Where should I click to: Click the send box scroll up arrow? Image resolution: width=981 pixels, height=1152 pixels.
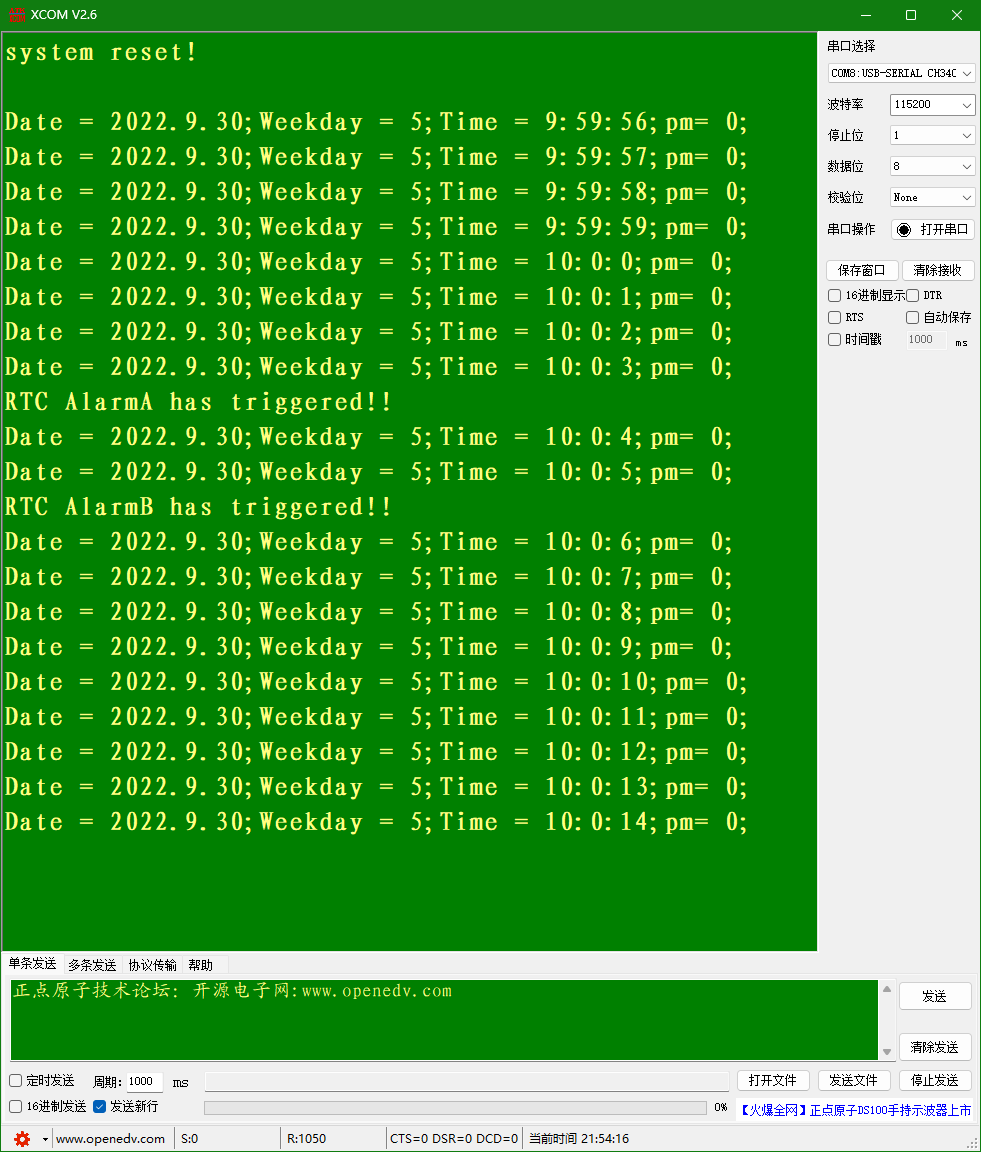tap(887, 989)
